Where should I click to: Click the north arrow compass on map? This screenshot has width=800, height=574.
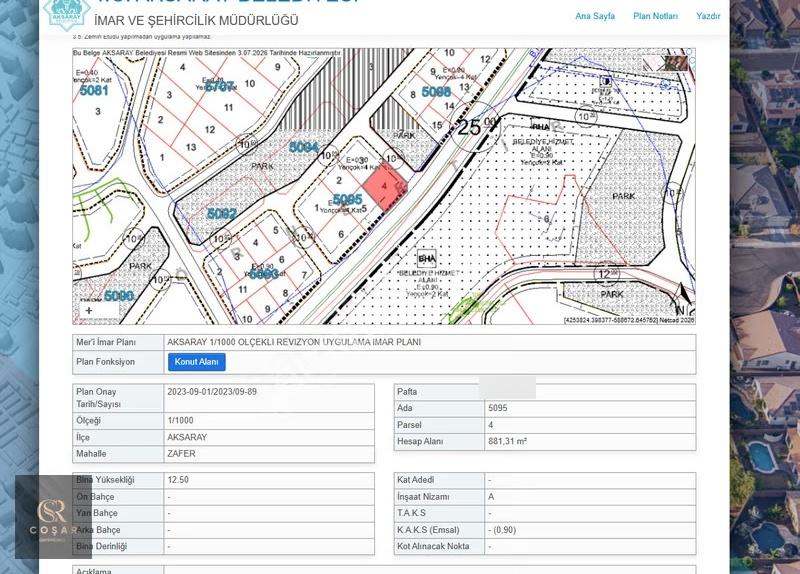(x=684, y=300)
